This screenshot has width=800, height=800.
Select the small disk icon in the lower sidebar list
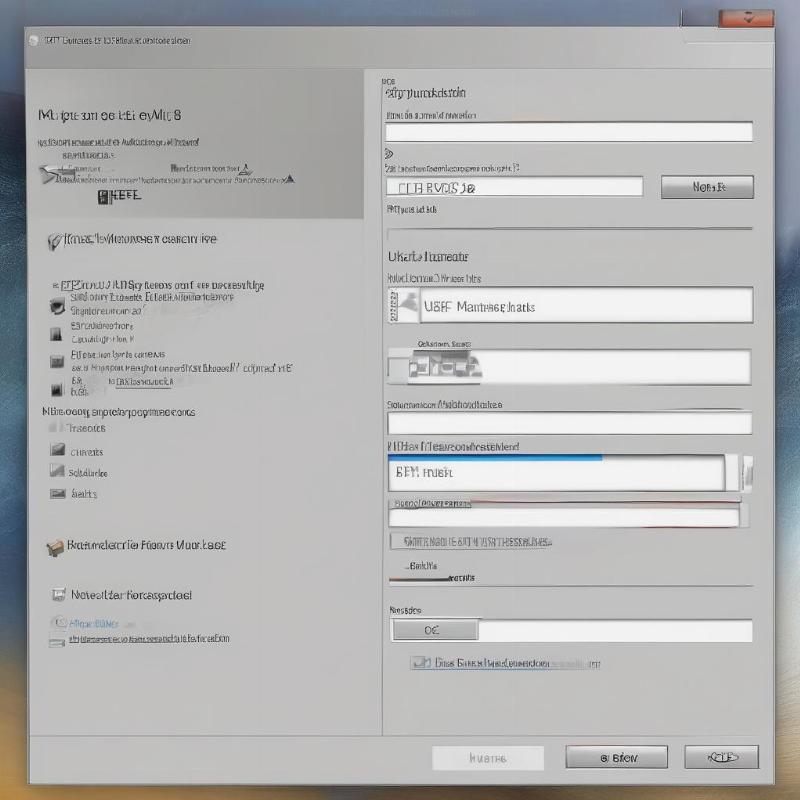tap(55, 491)
